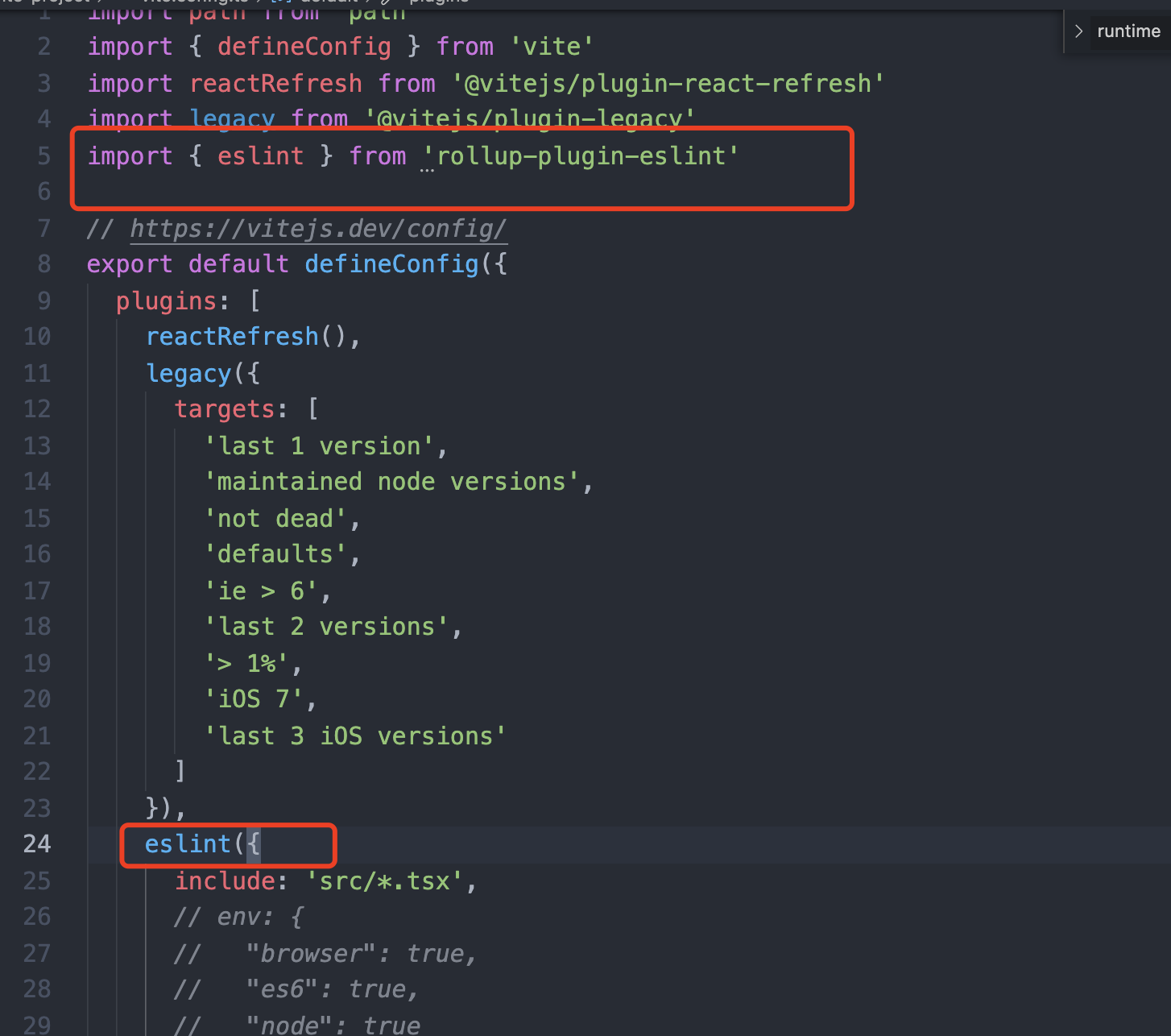1171x1036 pixels.
Task: Click the 'src/*.tsx' string
Action: [384, 881]
